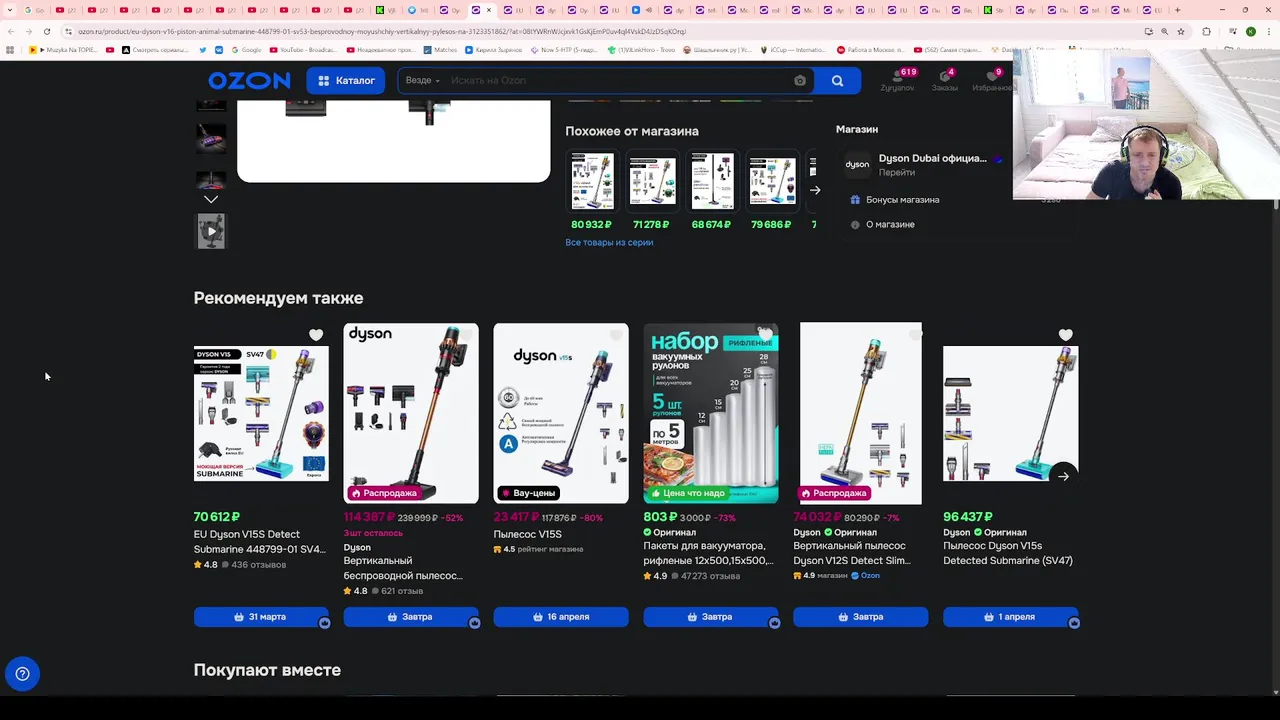Open Пакеты для вакууматора title link
Image resolution: width=1280 pixels, height=720 pixels.
[x=709, y=553]
